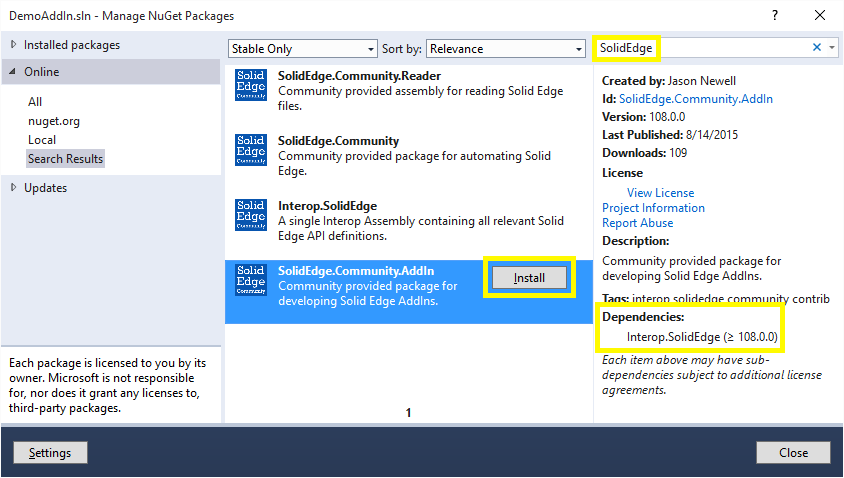Click the Report Abuse link
844x478 pixels.
point(637,223)
